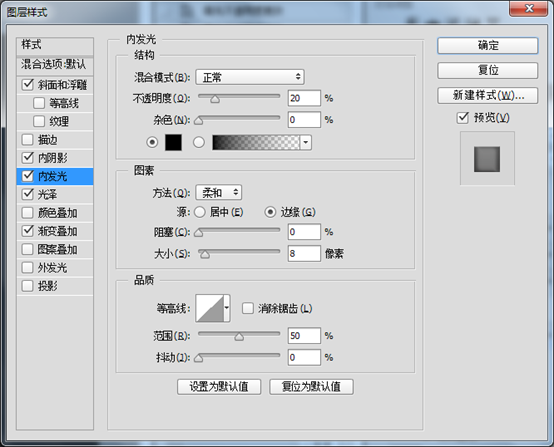Viewport: 554px width, 447px height.
Task: Select the gradient radio button
Action: coord(199,142)
